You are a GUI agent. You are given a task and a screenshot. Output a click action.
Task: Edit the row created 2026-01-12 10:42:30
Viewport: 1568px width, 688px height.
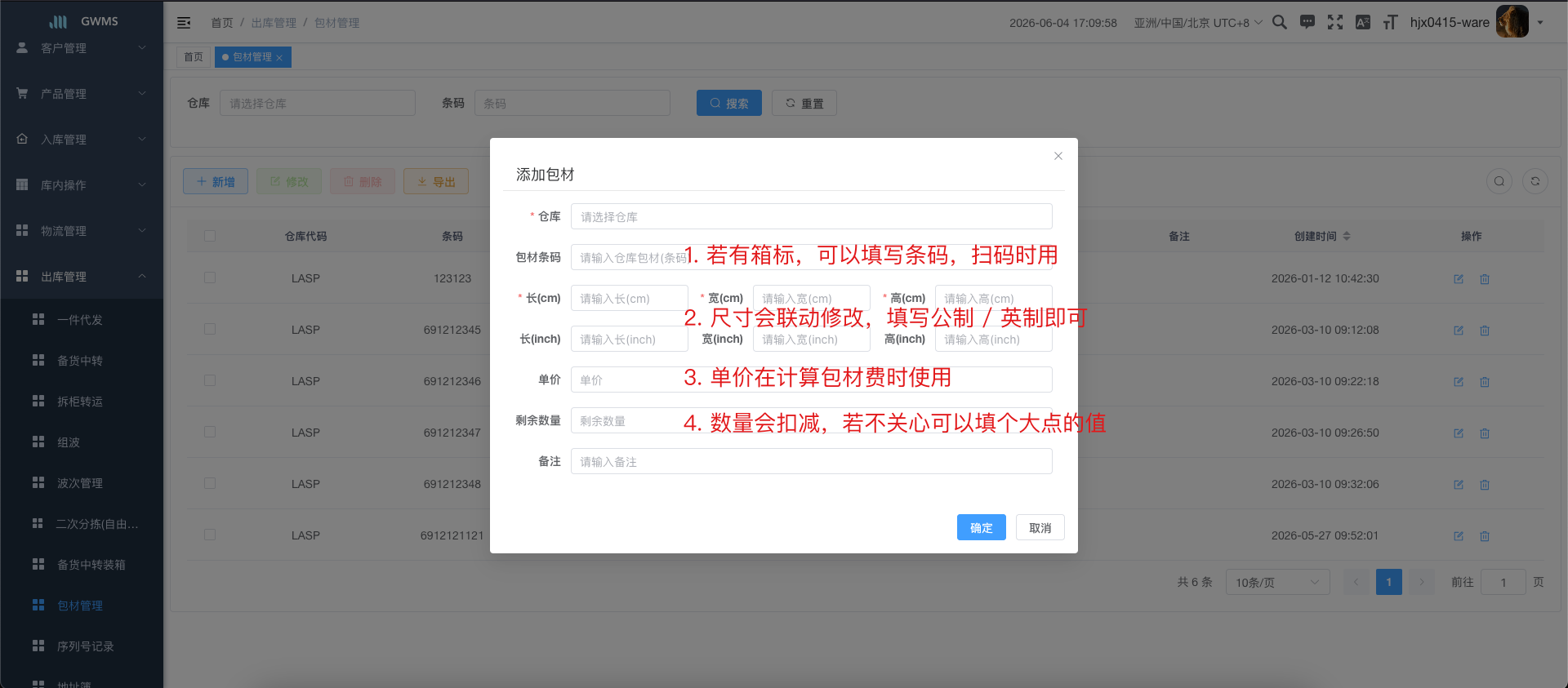coord(1459,279)
